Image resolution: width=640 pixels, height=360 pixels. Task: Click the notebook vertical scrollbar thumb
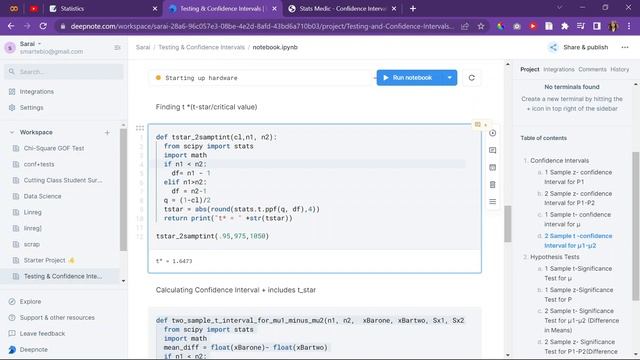508,224
